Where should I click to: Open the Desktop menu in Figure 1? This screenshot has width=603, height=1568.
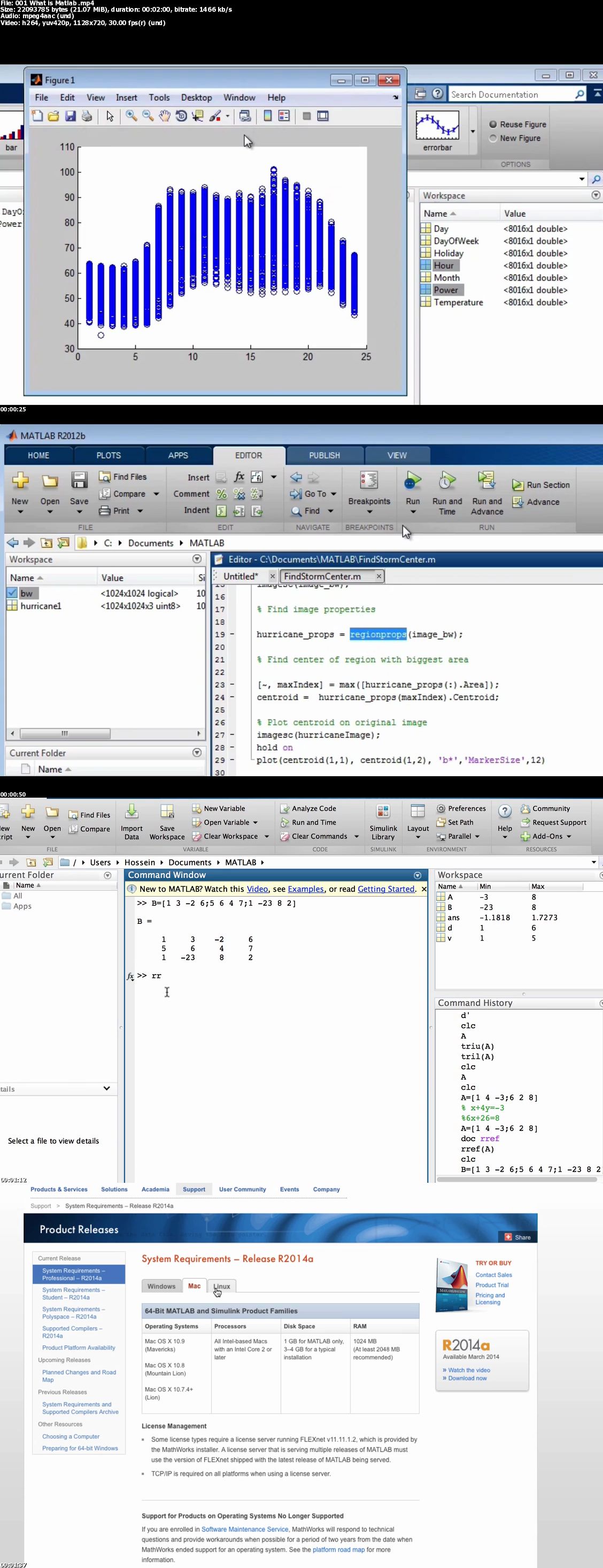(197, 97)
